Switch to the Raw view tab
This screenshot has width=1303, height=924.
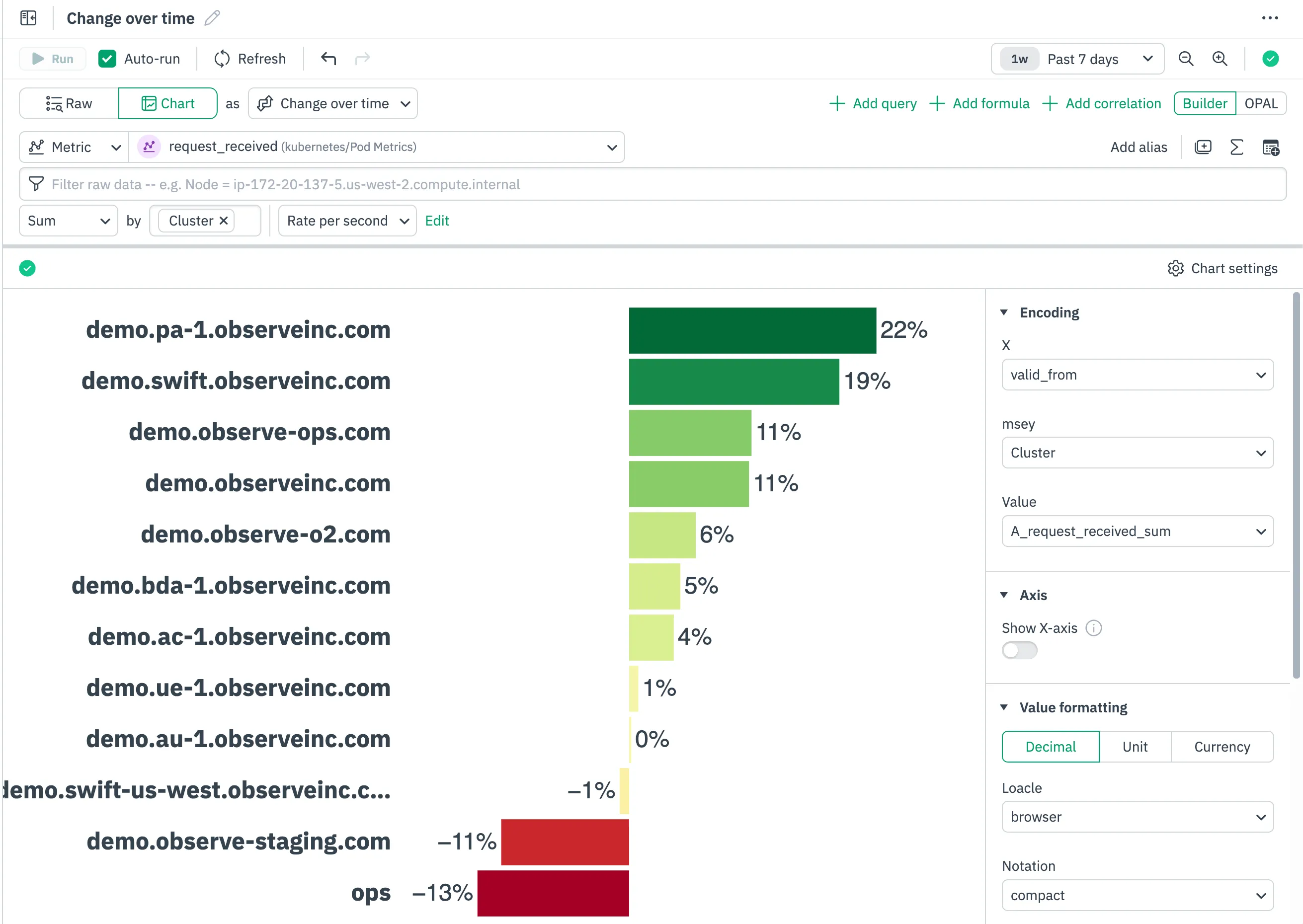69,103
